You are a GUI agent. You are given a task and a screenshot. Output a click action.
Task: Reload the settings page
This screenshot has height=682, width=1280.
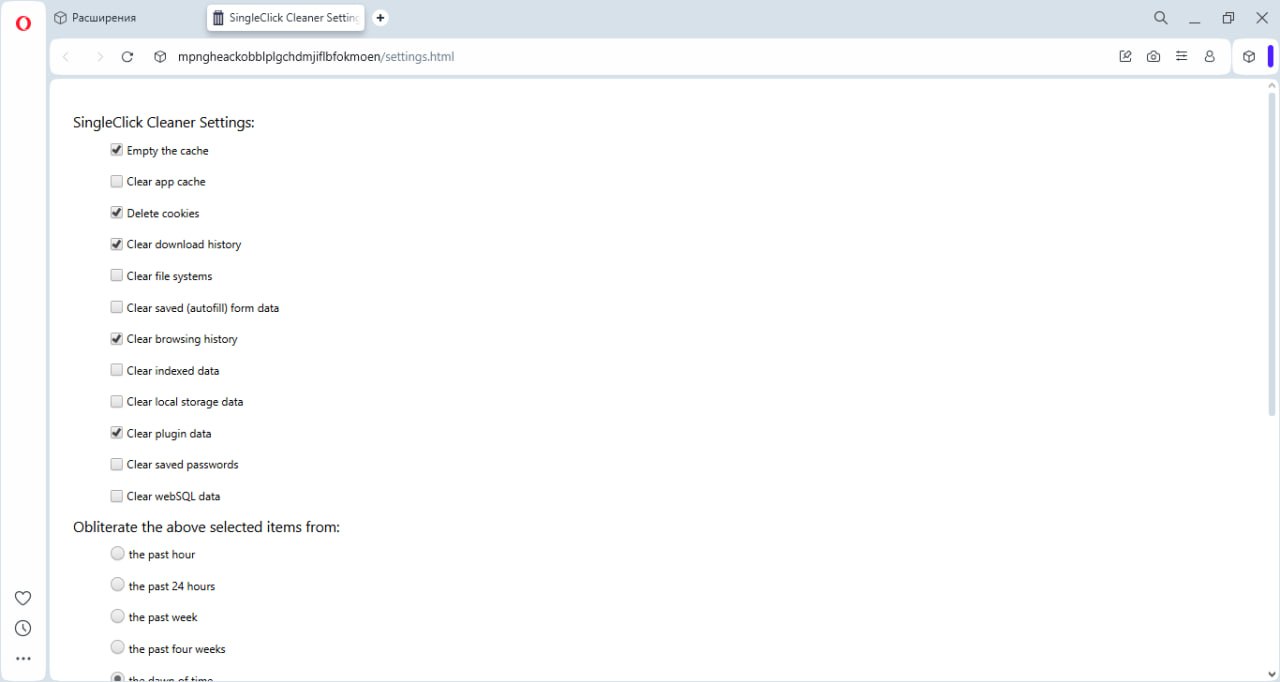pyautogui.click(x=127, y=57)
